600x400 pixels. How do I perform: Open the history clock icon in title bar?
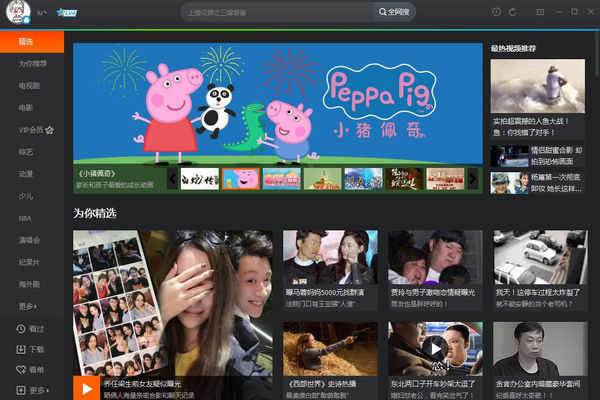pos(496,12)
